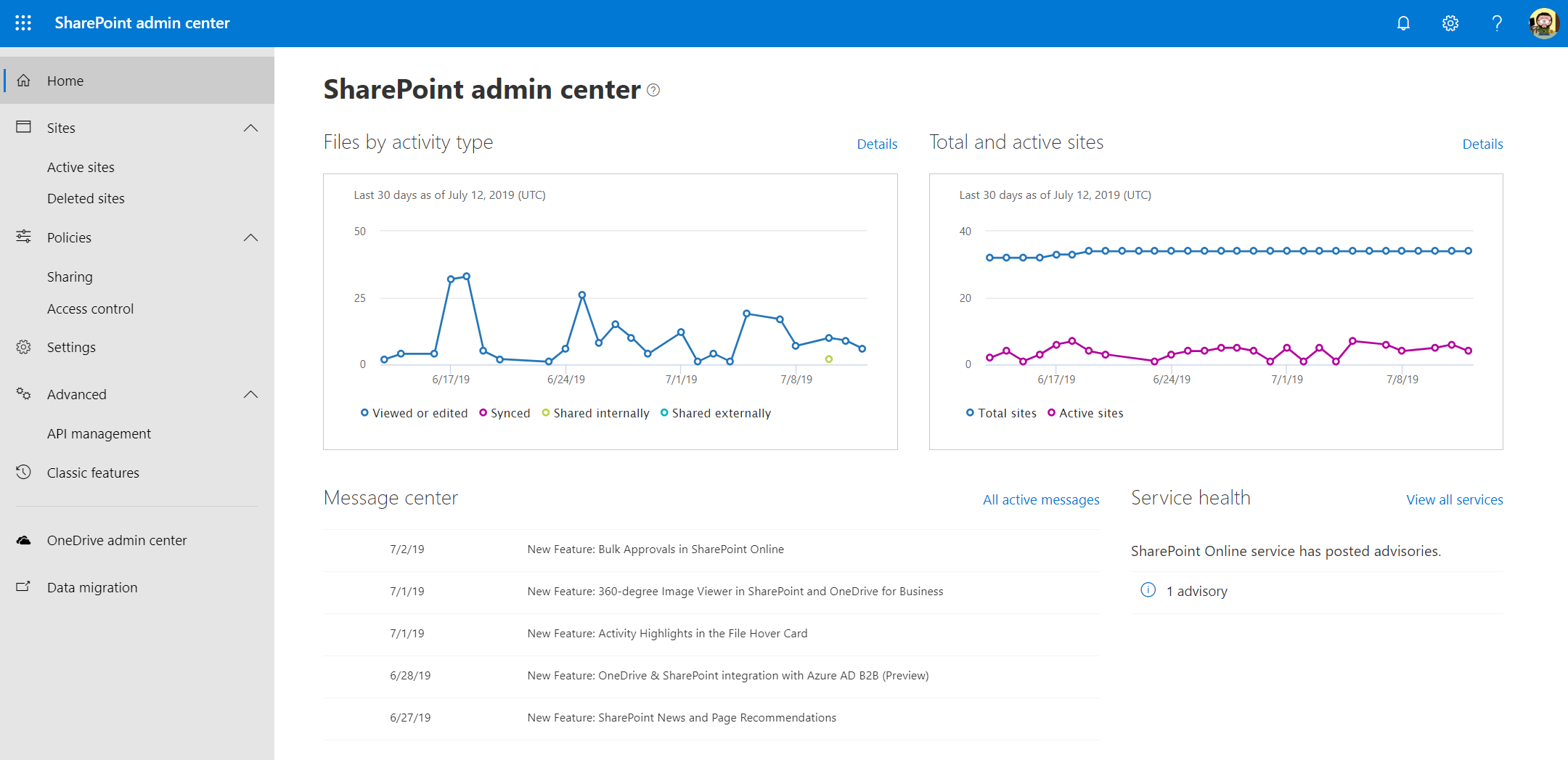The width and height of the screenshot is (1568, 760).
Task: Click the OneDrive cloud icon
Action: (x=24, y=540)
